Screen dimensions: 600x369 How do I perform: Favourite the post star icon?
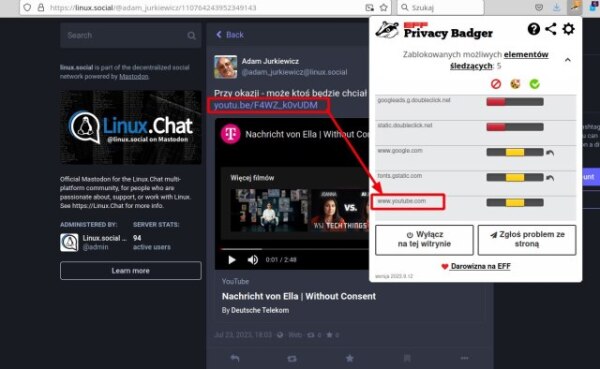point(349,358)
